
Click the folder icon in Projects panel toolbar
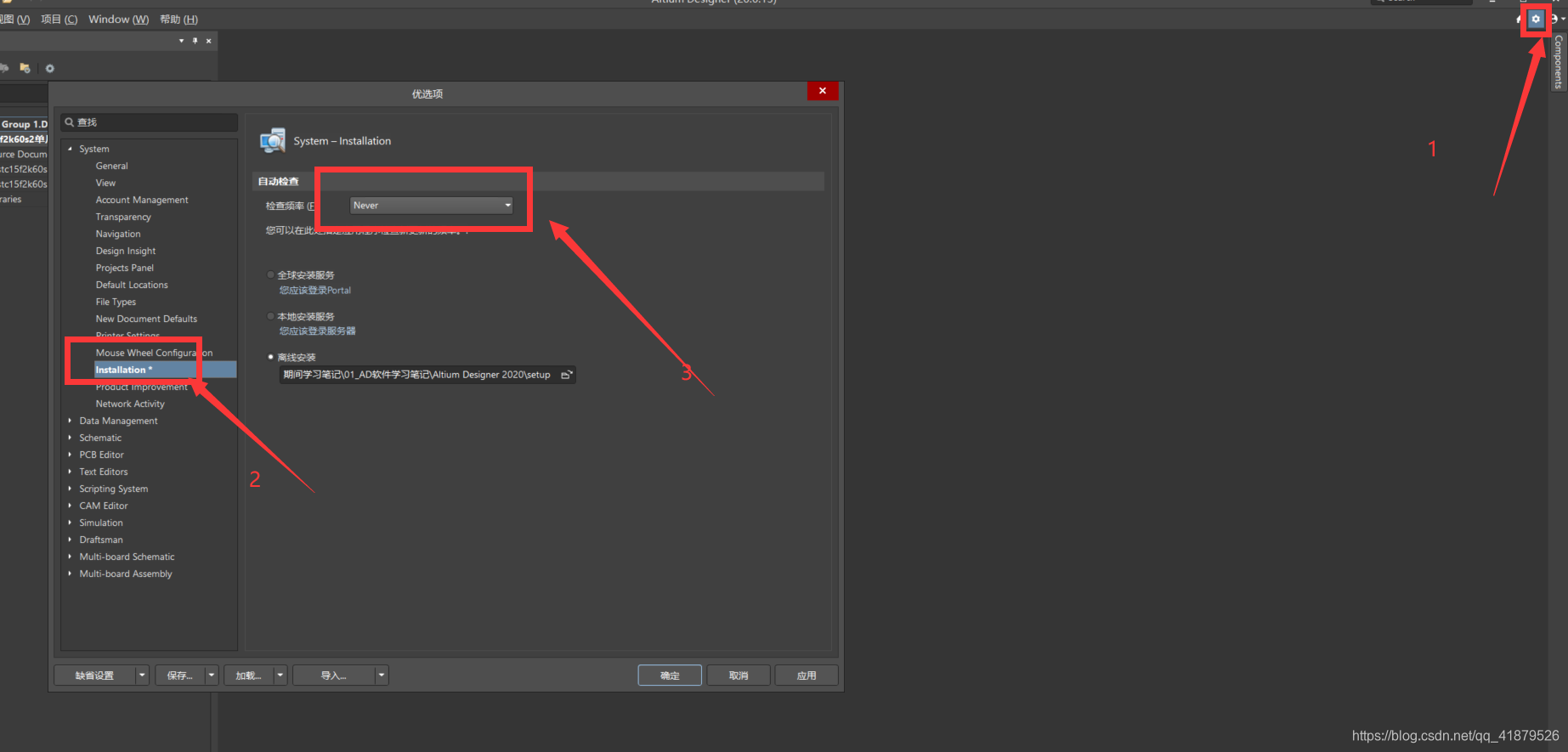[x=25, y=68]
